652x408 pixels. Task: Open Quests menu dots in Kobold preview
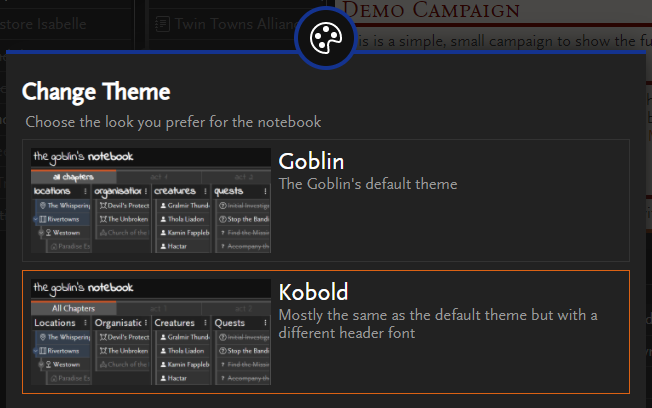point(265,323)
